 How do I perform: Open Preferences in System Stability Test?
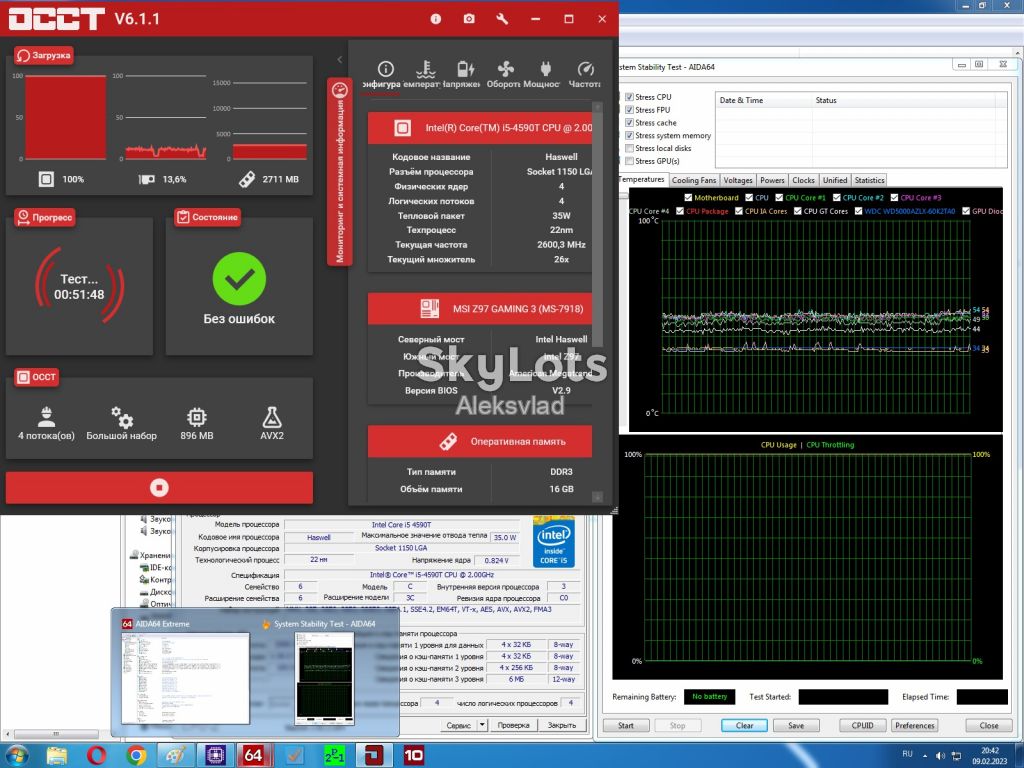[914, 726]
